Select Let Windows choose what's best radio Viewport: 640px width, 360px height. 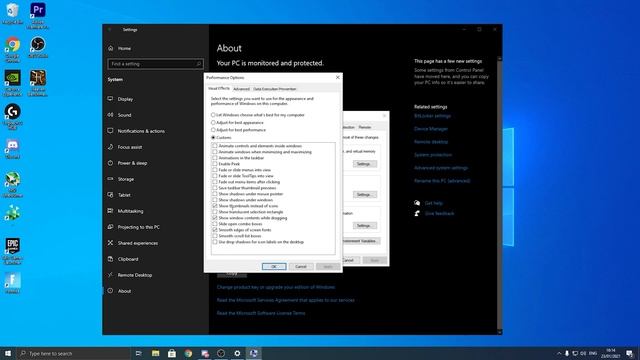click(x=213, y=115)
